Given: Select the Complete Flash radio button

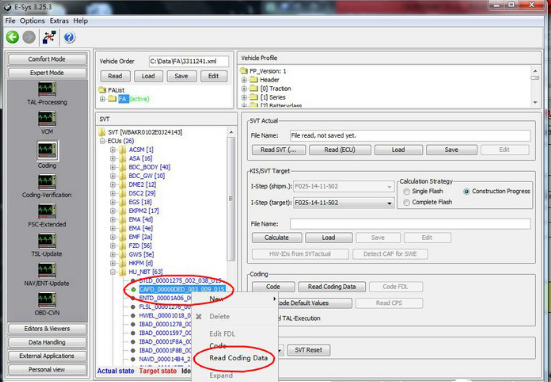Looking at the screenshot, I should tap(407, 202).
